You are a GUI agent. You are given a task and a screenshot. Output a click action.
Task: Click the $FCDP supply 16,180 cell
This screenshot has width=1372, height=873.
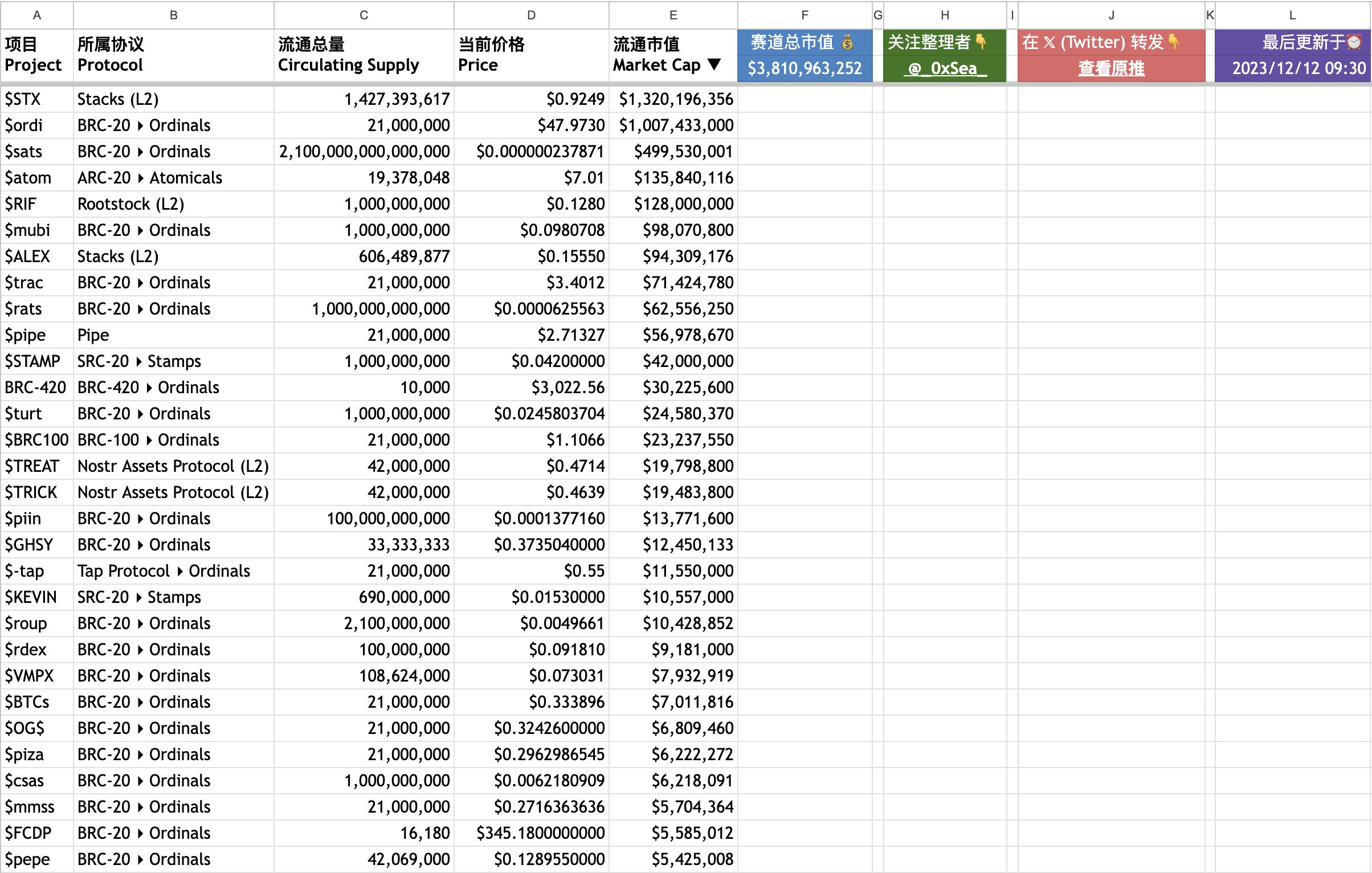[364, 833]
